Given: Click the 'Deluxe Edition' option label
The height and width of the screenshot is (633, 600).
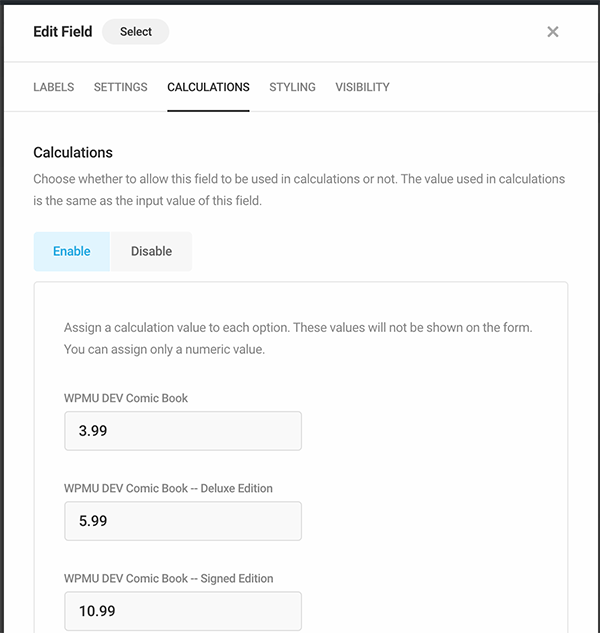Looking at the screenshot, I should (x=168, y=488).
